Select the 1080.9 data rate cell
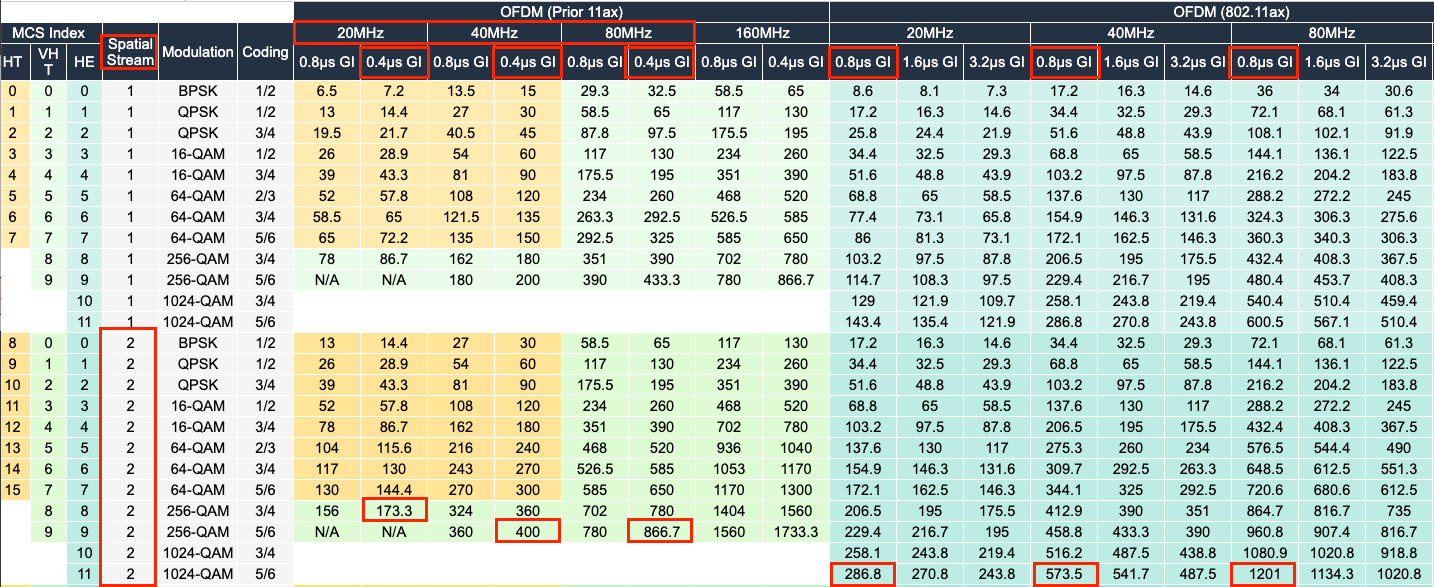Image resolution: width=1434 pixels, height=587 pixels. pos(1265,552)
